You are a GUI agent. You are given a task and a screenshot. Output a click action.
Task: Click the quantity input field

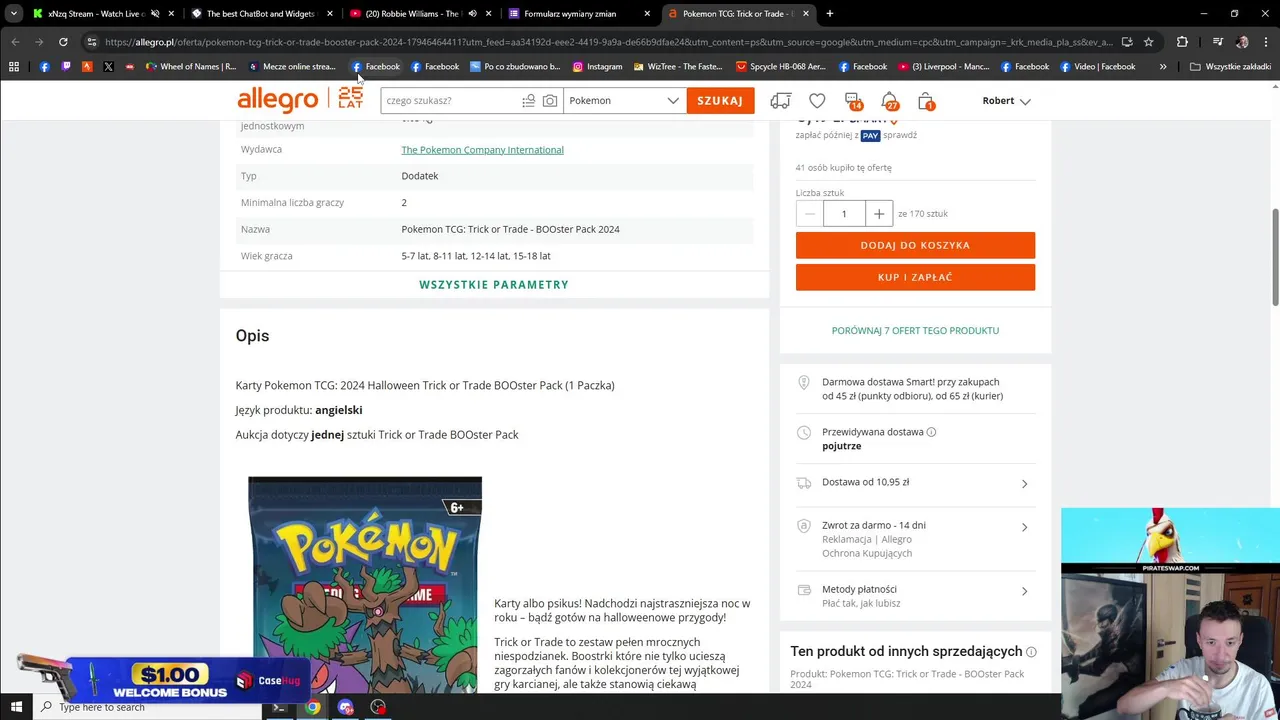[x=844, y=213]
